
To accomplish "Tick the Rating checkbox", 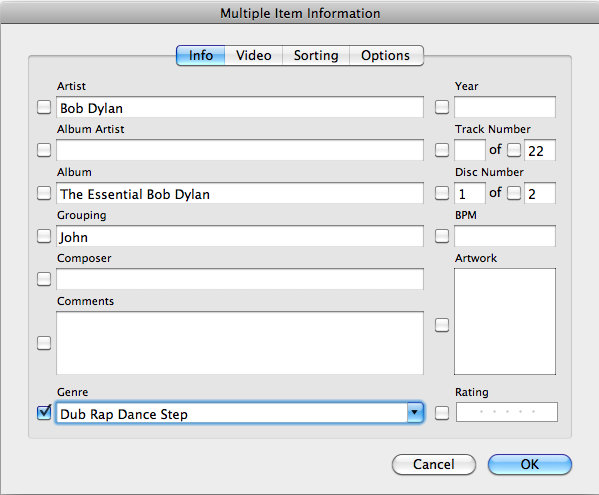I will [442, 412].
